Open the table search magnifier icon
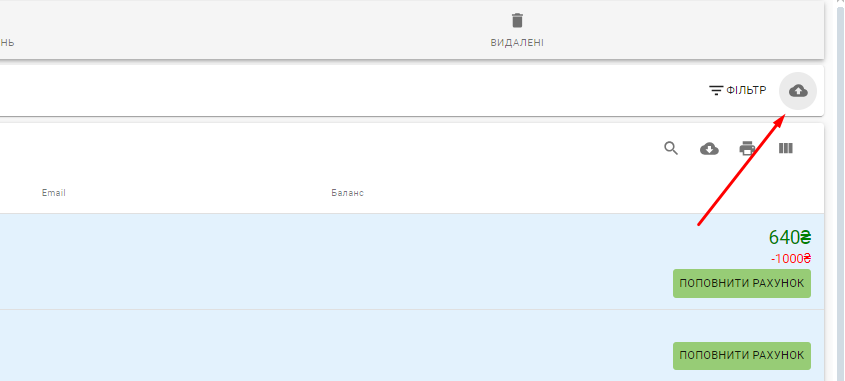The width and height of the screenshot is (845, 381). pyautogui.click(x=671, y=148)
